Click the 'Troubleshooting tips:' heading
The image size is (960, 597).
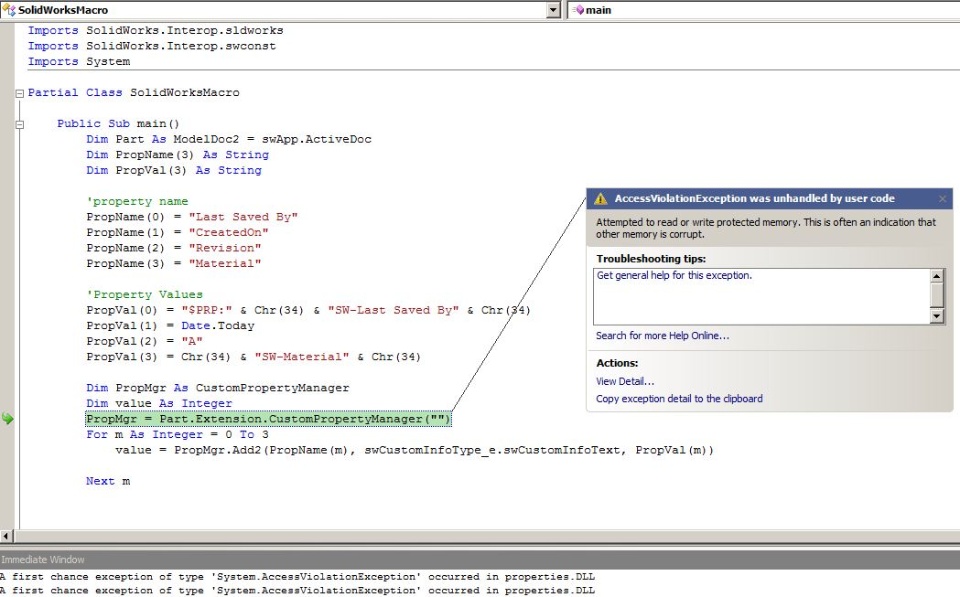point(651,259)
